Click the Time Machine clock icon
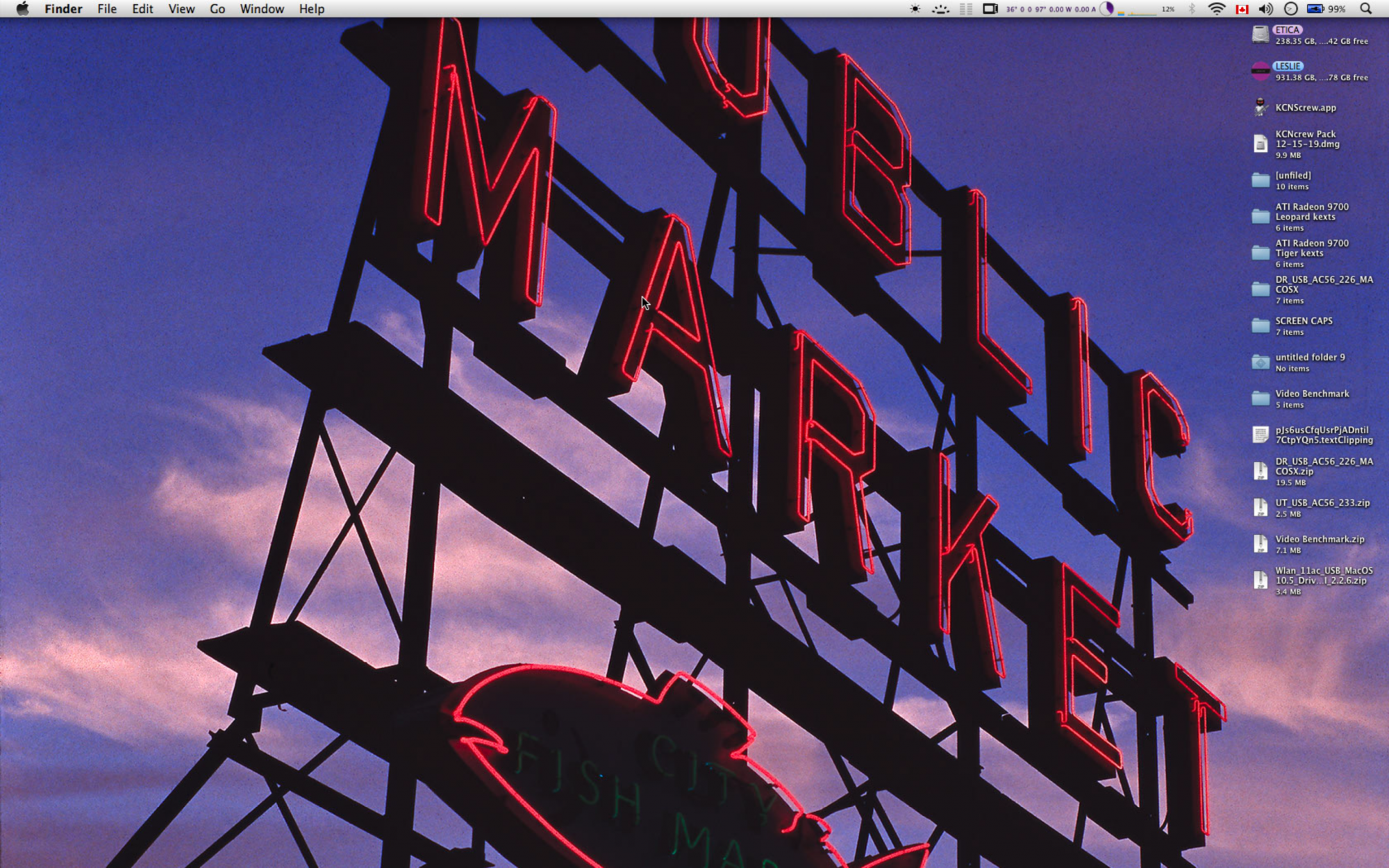The width and height of the screenshot is (1389, 868). (1290, 9)
